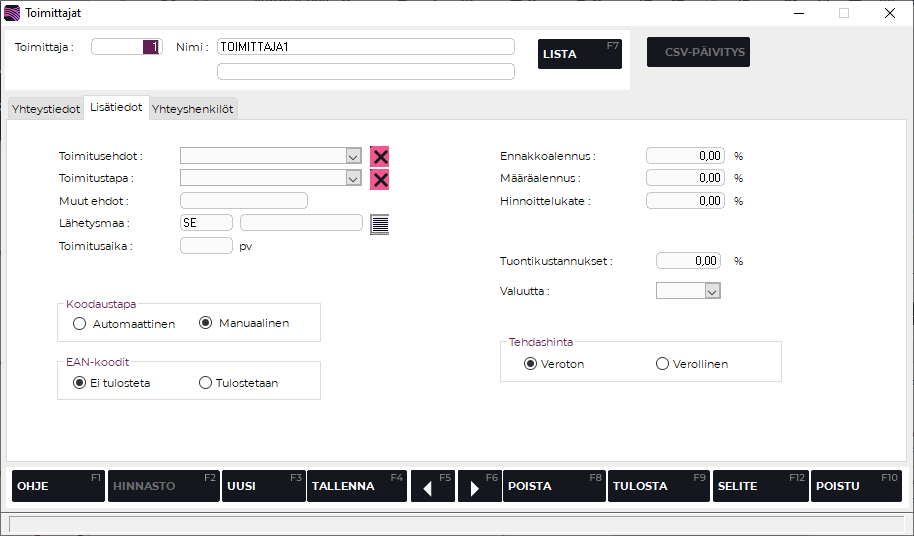Clear Toimitusehdot with the red X icon
This screenshot has height=536, width=914.
point(380,156)
